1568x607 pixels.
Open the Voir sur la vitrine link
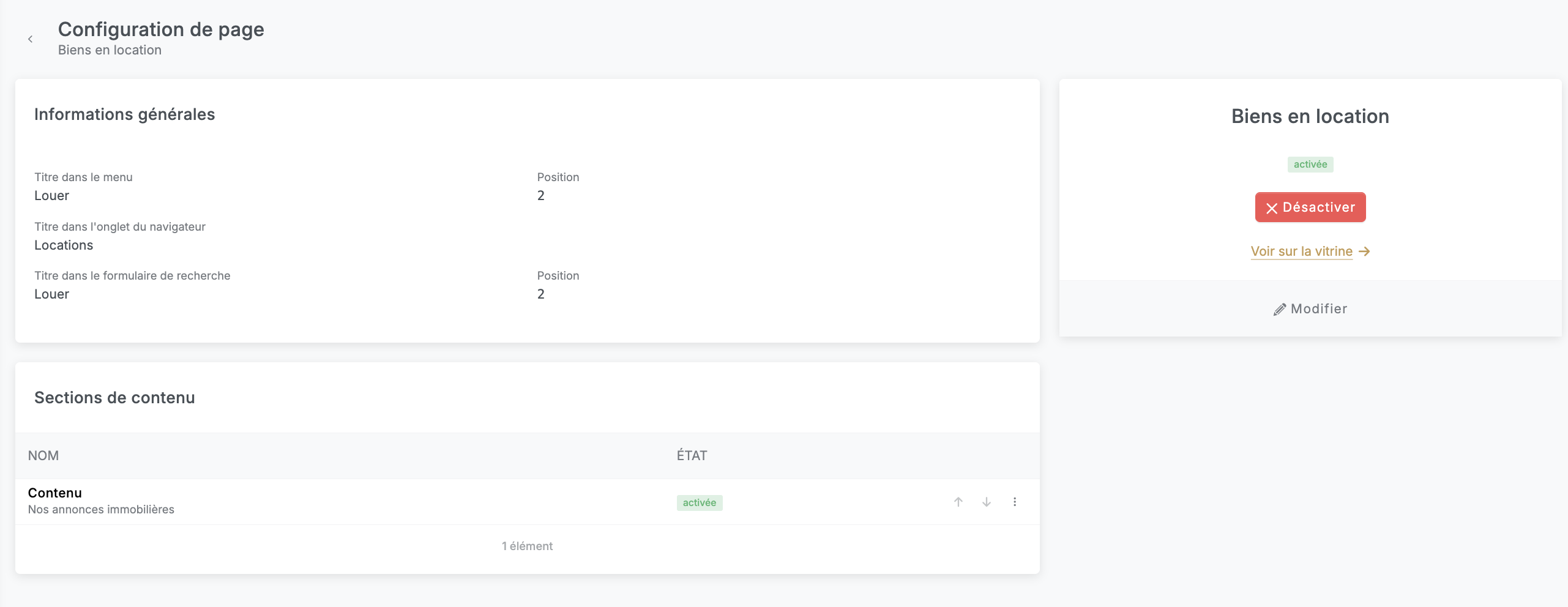(x=1301, y=251)
